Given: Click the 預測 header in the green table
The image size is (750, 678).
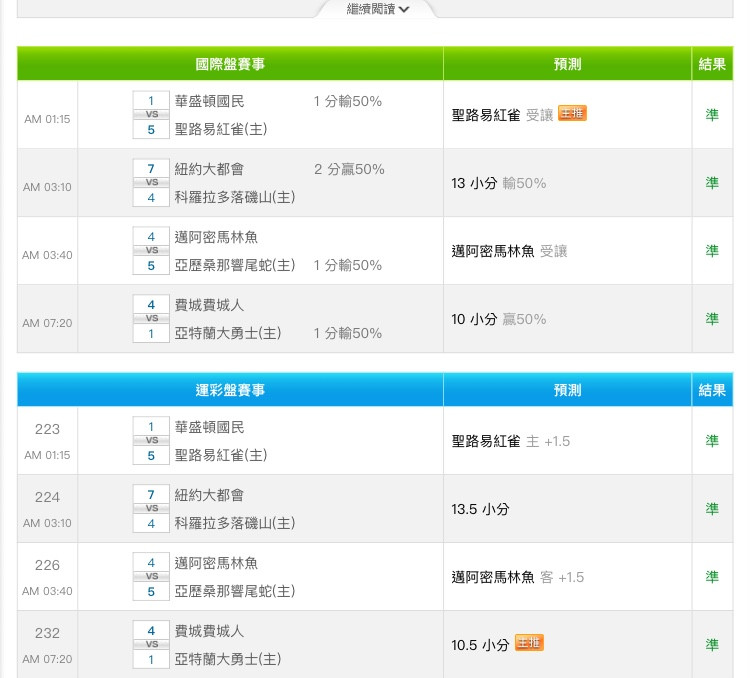Looking at the screenshot, I should (x=567, y=64).
